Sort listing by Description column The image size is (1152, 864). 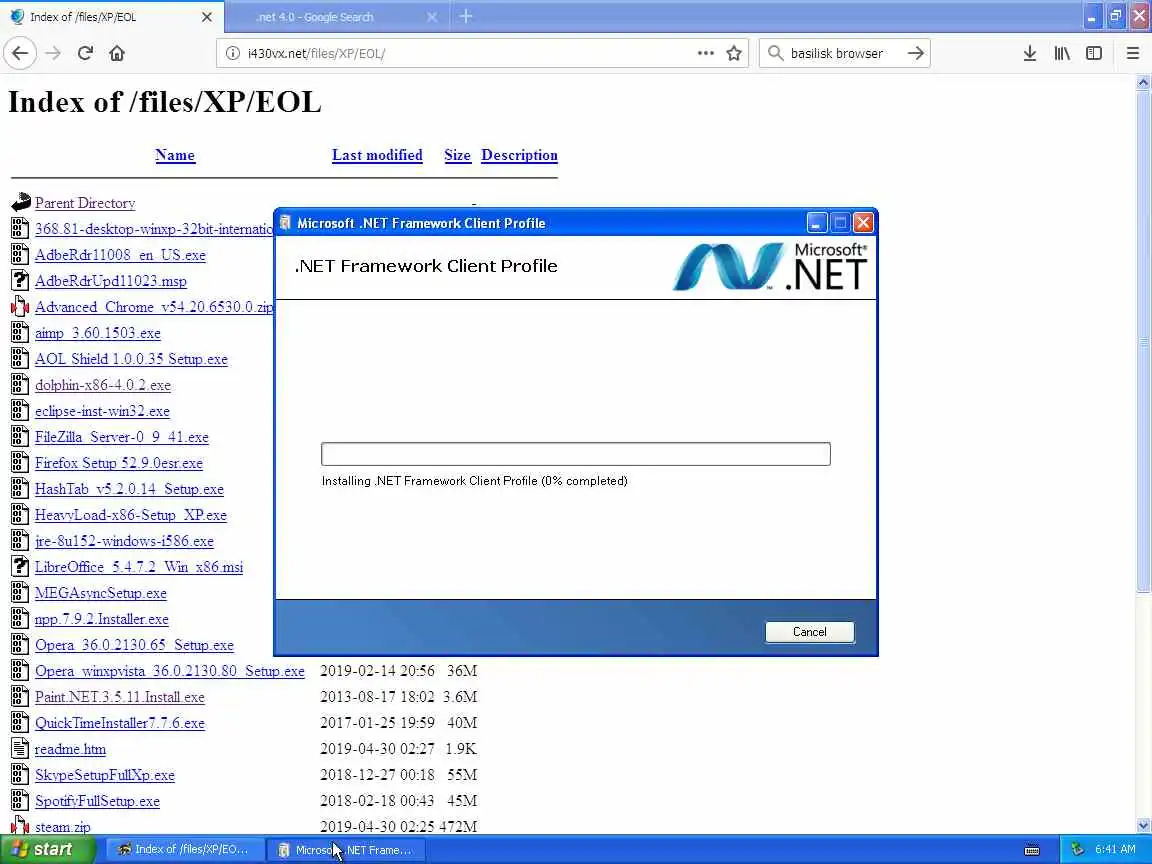[x=519, y=155]
